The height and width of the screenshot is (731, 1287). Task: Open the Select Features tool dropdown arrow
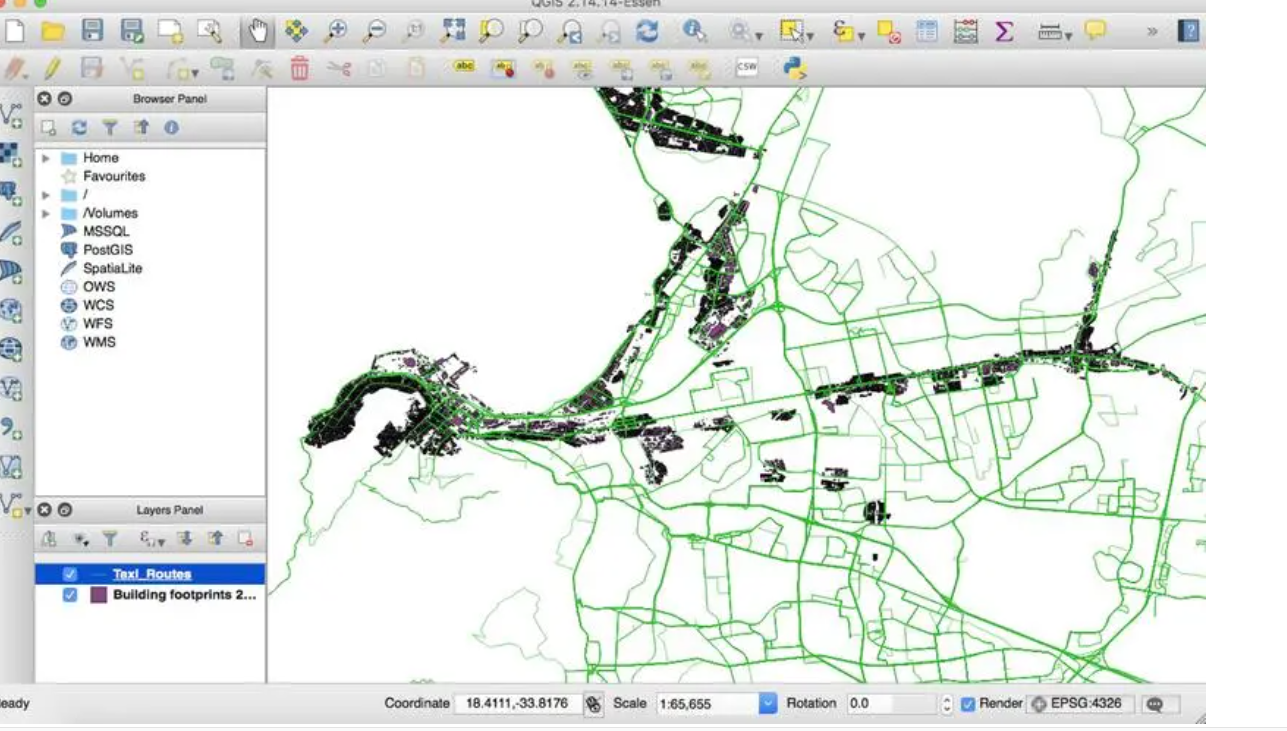810,37
